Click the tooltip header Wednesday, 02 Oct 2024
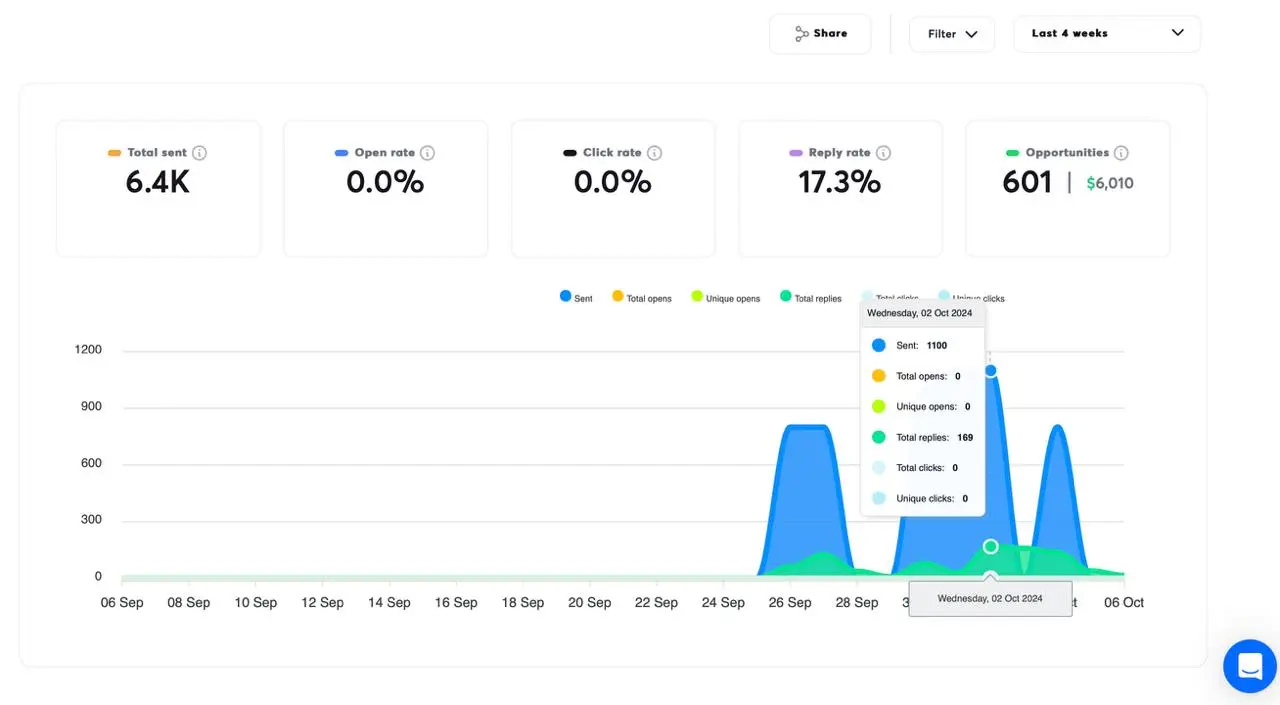 point(920,313)
